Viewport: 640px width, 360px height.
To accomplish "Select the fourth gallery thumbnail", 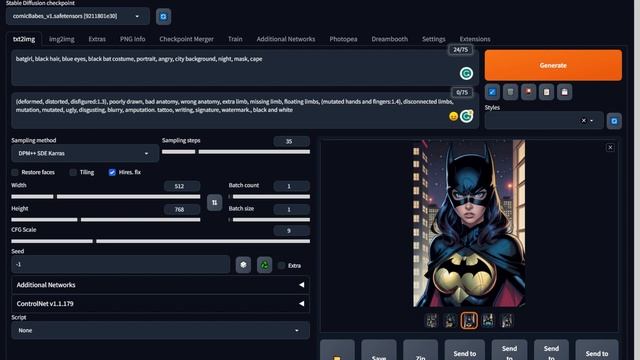I will click(488, 321).
